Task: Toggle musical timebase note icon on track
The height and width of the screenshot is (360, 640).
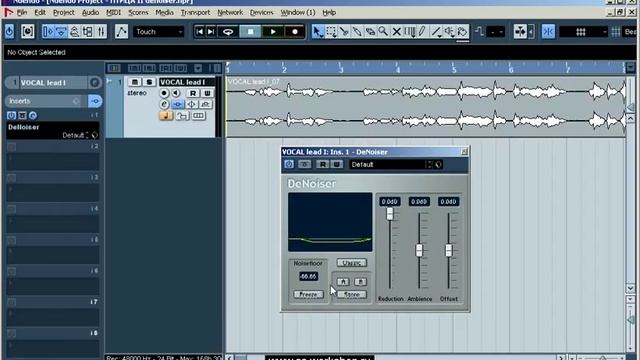Action: tap(166, 116)
